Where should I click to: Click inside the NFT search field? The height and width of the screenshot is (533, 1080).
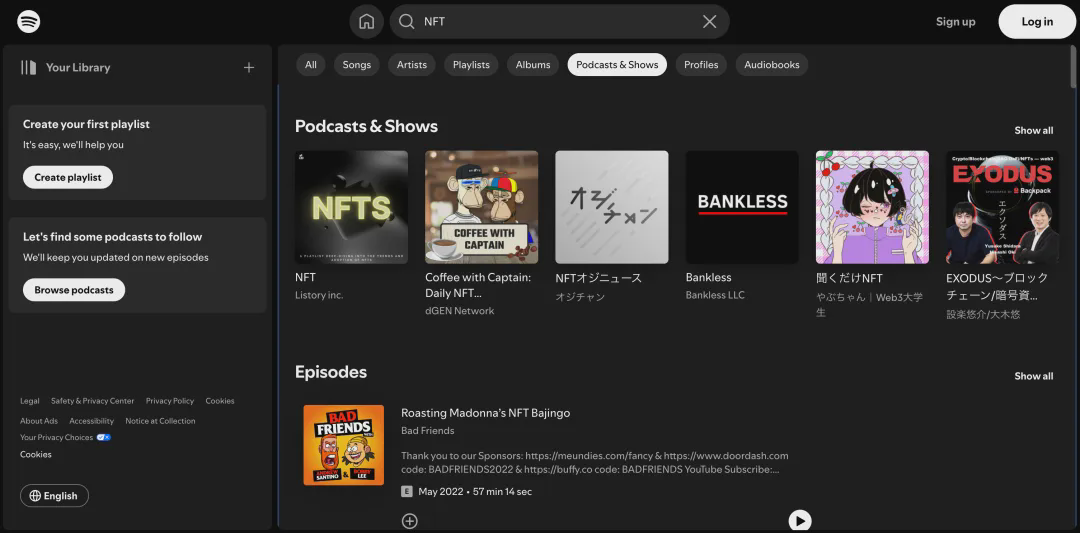[x=559, y=21]
